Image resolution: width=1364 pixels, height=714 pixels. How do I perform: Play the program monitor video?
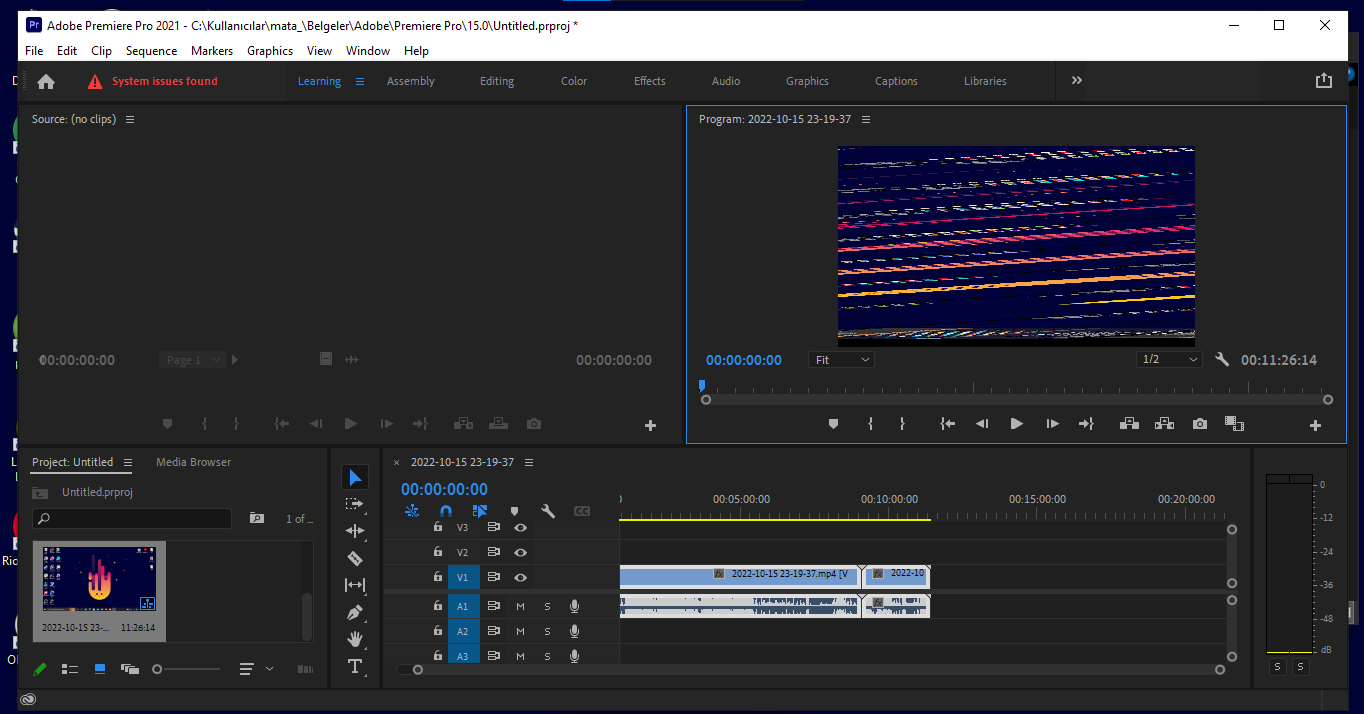coord(1016,424)
